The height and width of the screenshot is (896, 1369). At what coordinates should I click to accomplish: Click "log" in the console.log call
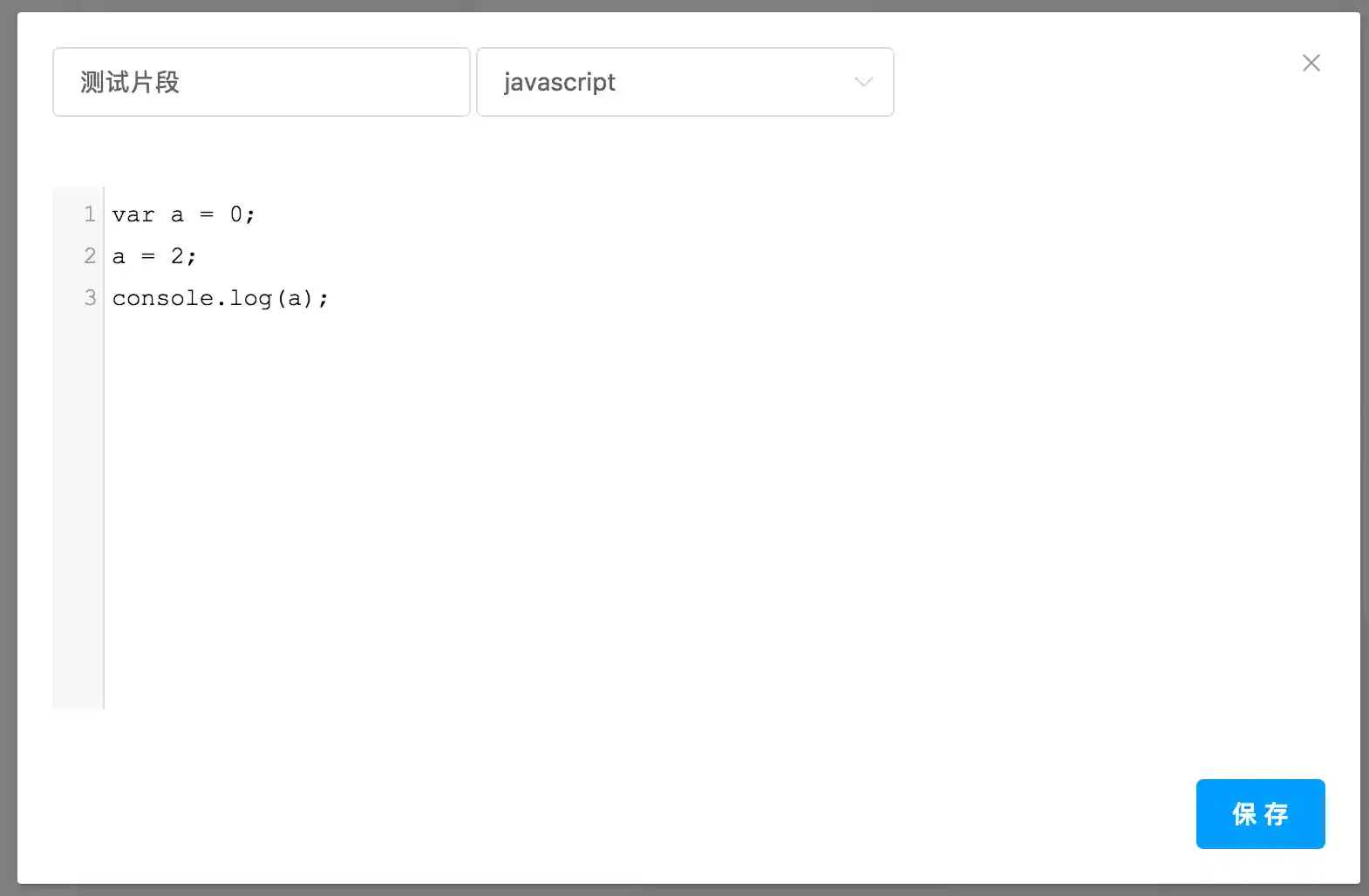(250, 299)
